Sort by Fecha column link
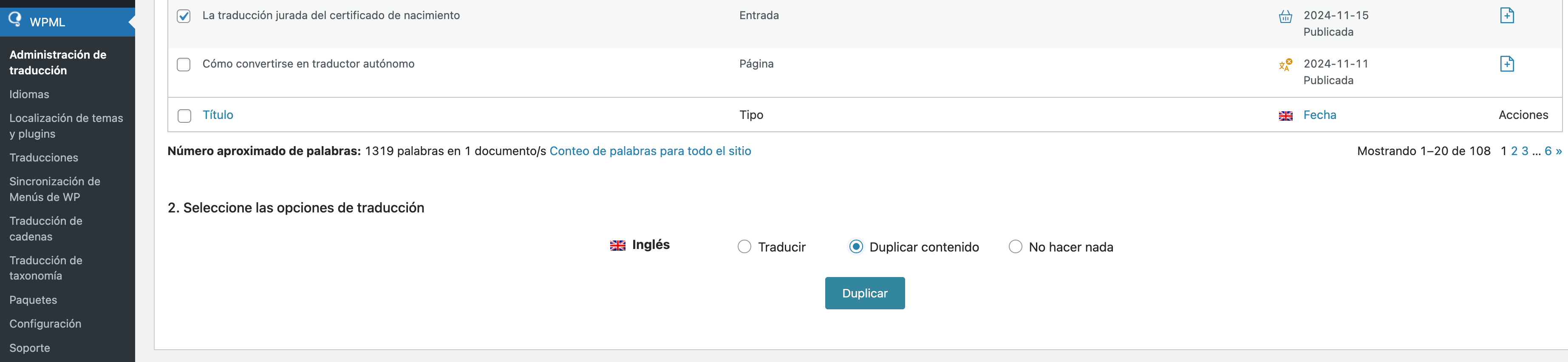Image resolution: width=1568 pixels, height=362 pixels. pyautogui.click(x=1320, y=115)
